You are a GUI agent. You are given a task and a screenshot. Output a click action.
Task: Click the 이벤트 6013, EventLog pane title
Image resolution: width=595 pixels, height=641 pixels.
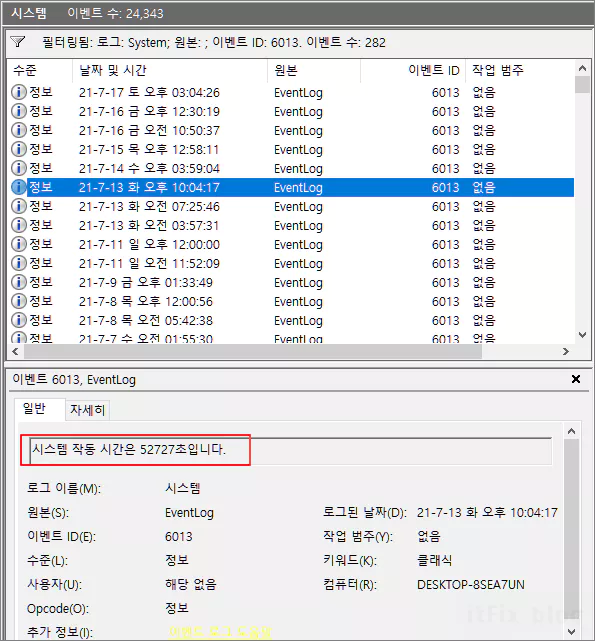[x=74, y=380]
